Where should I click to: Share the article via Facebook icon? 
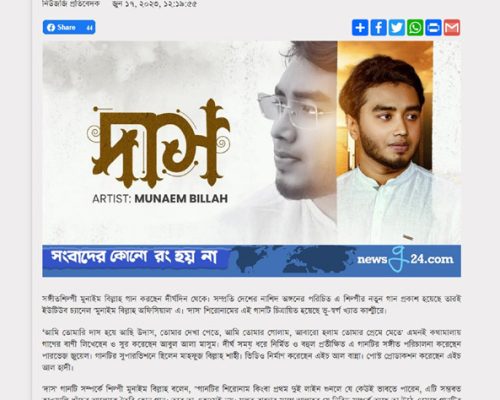coord(379,27)
